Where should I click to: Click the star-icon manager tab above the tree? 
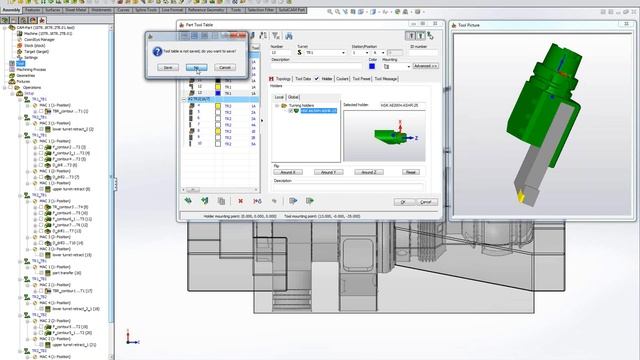[42, 20]
